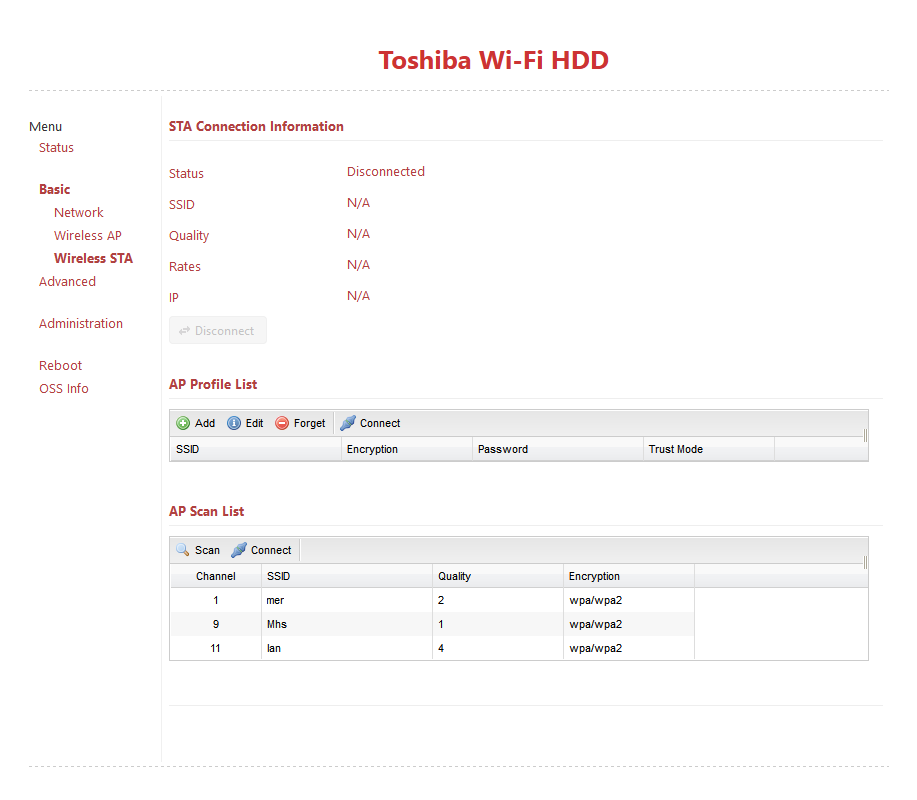
Task: Click the STA Connection Information heading
Action: 256,126
